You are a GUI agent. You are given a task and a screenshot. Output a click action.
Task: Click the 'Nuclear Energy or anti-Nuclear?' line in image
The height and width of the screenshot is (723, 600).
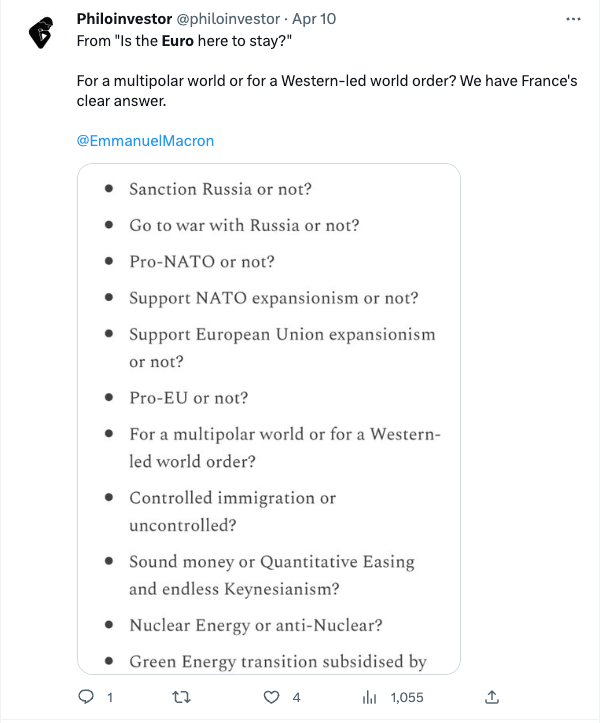[x=256, y=626]
